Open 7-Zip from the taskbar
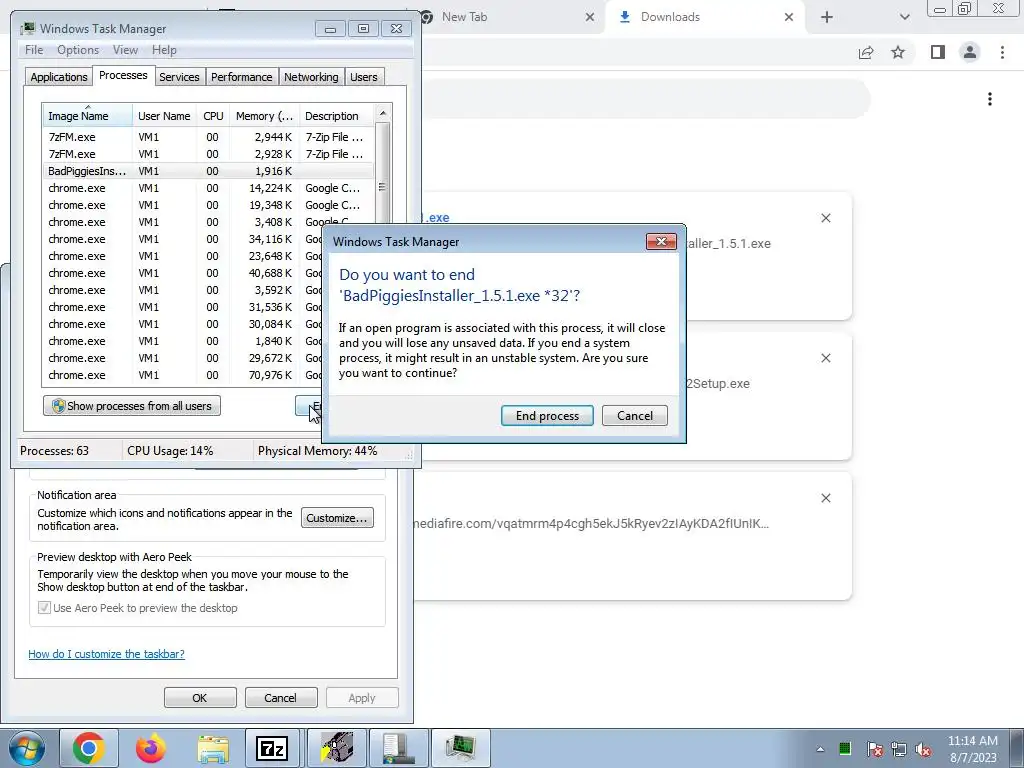The image size is (1024, 768). (272, 748)
